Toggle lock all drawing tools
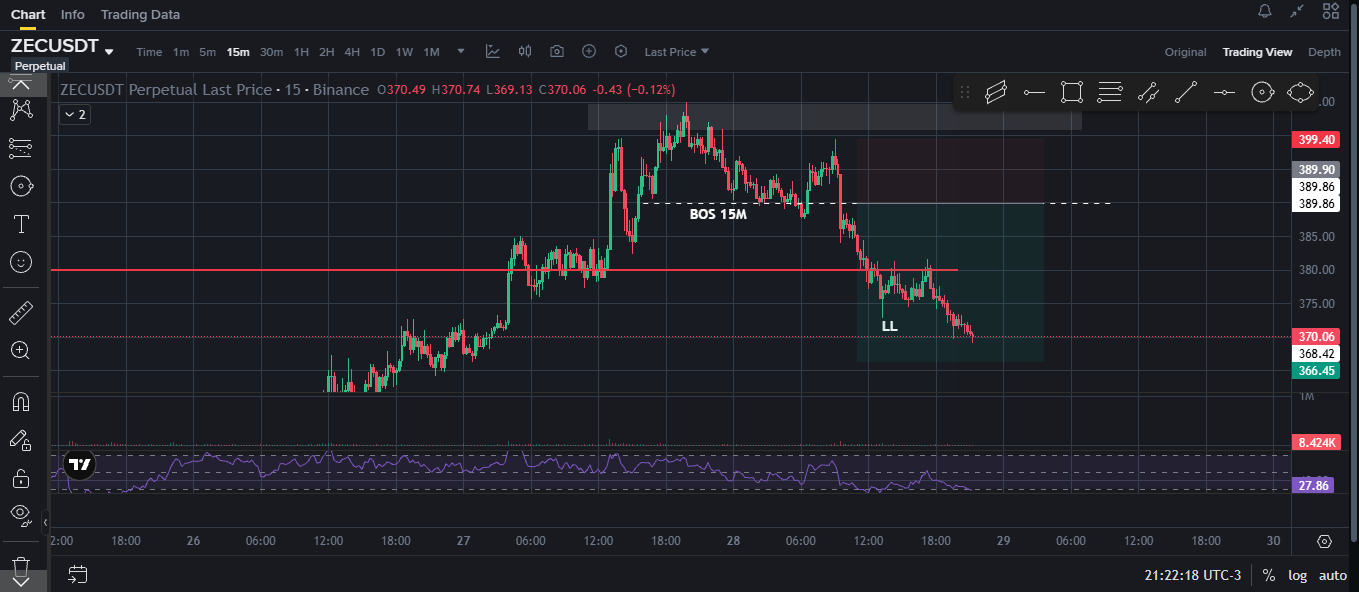 (x=20, y=478)
